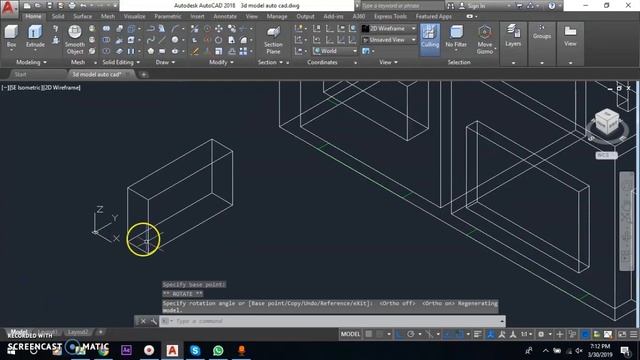Toggle grid display in status bar
Screen dimensions: 640x360
[369, 334]
